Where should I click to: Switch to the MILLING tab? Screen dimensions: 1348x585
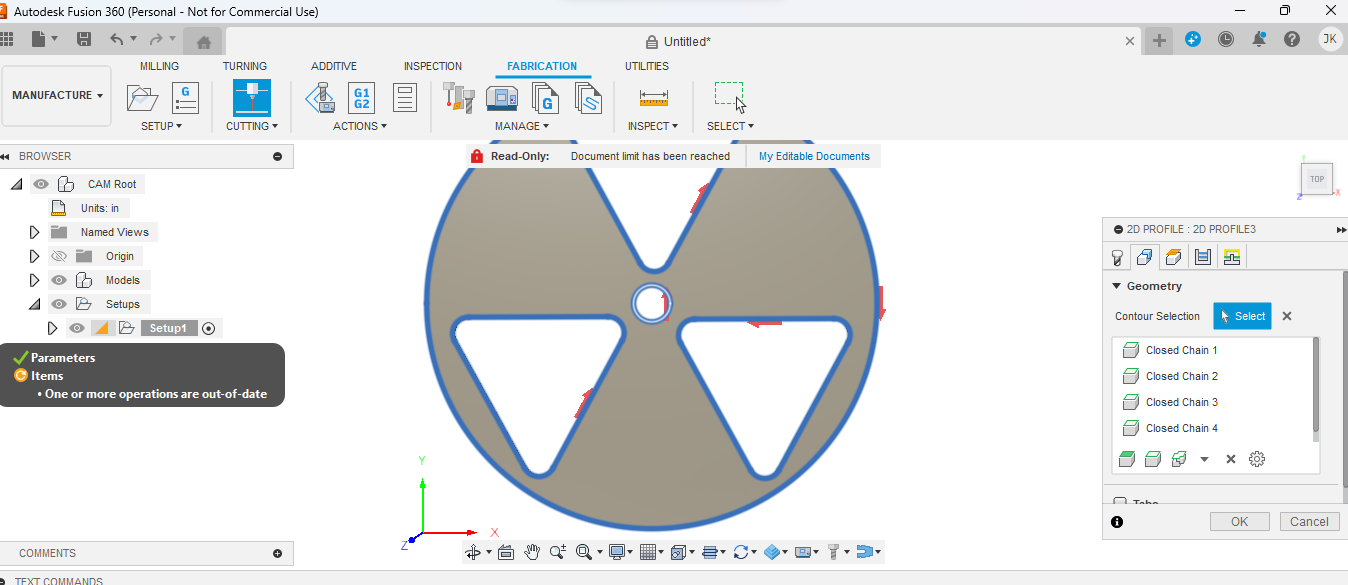coord(159,66)
